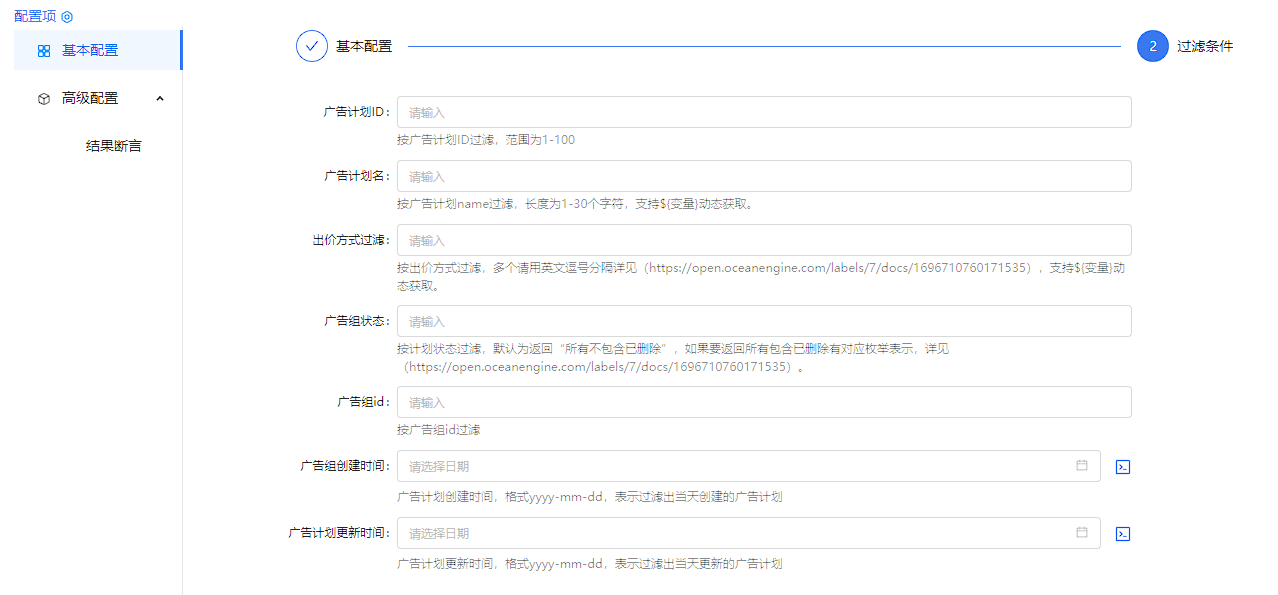Screen dimensions: 1278x595
Task: Click the variable icon beside 广告计划更新时间
Action: tap(1122, 534)
